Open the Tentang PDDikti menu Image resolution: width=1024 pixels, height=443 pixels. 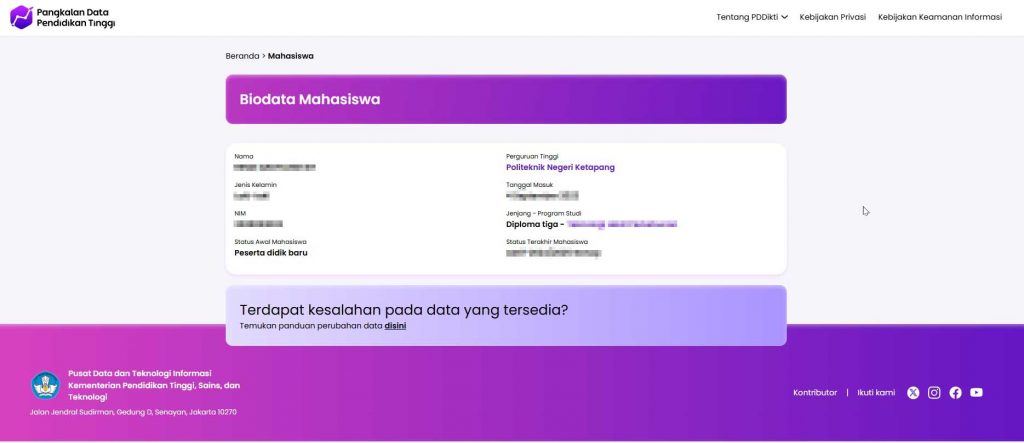(748, 17)
